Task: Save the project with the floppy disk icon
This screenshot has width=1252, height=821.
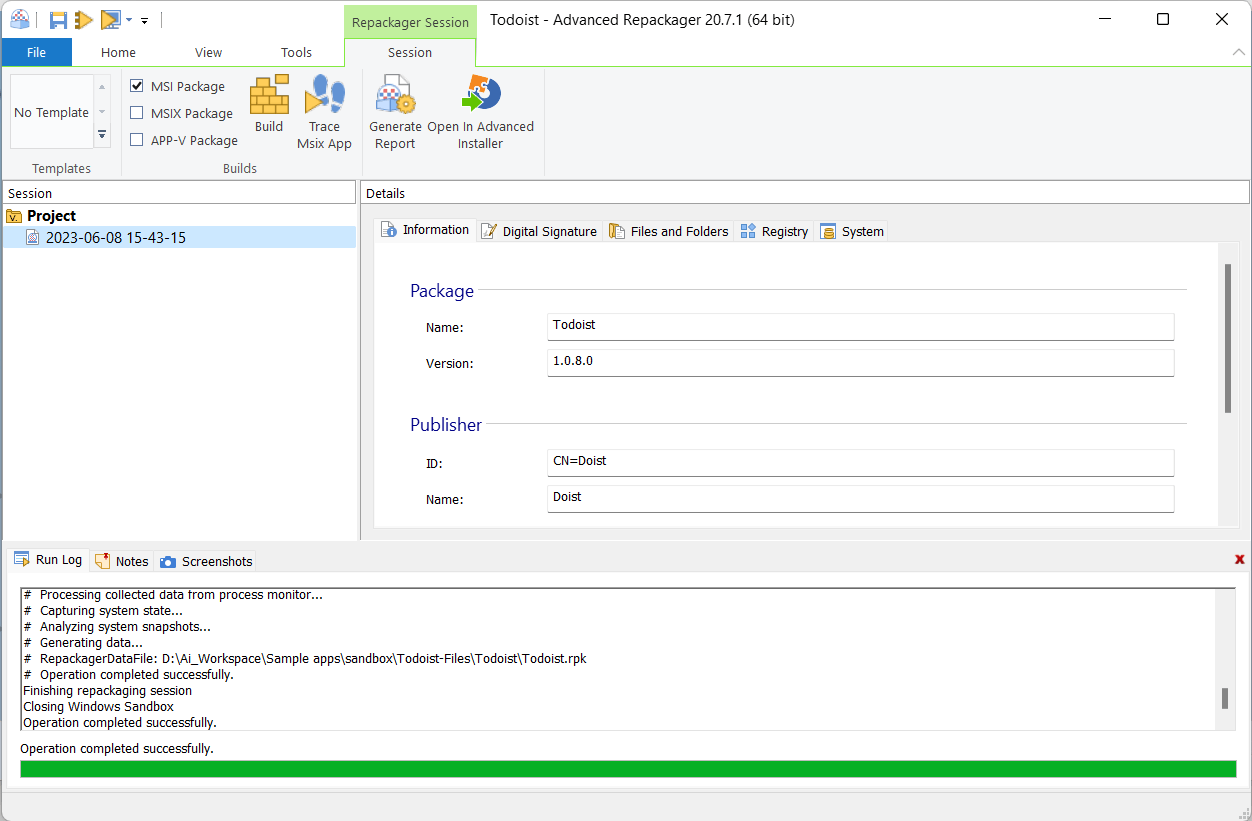Action: click(x=59, y=19)
